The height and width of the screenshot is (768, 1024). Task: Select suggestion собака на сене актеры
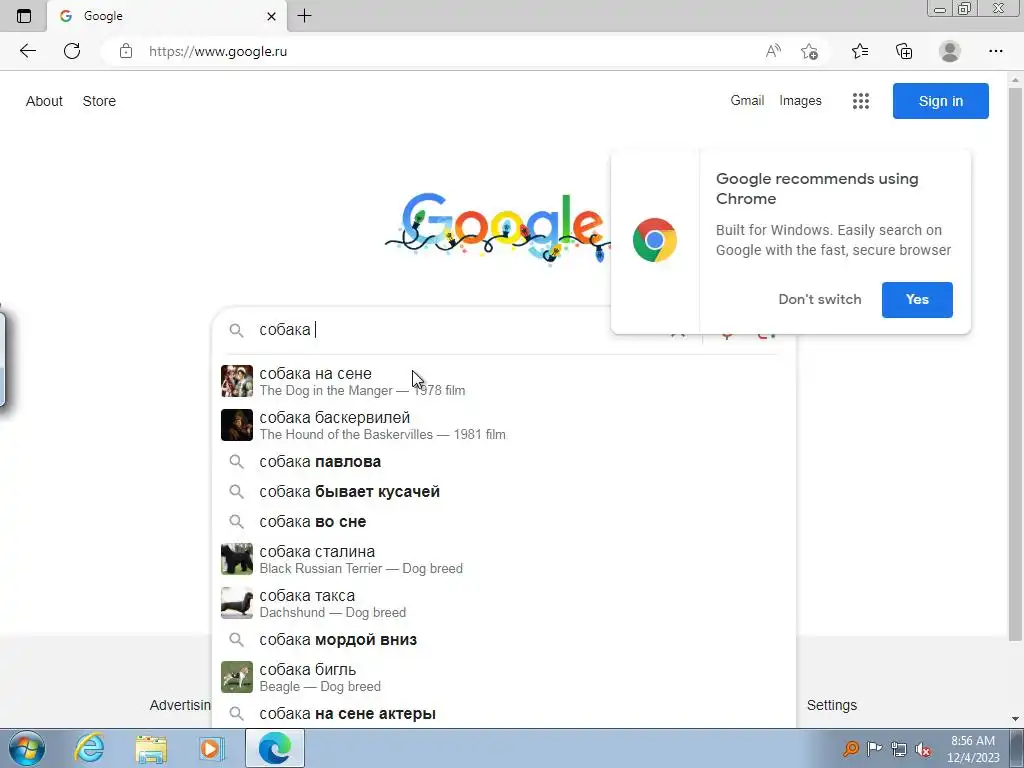click(504, 714)
